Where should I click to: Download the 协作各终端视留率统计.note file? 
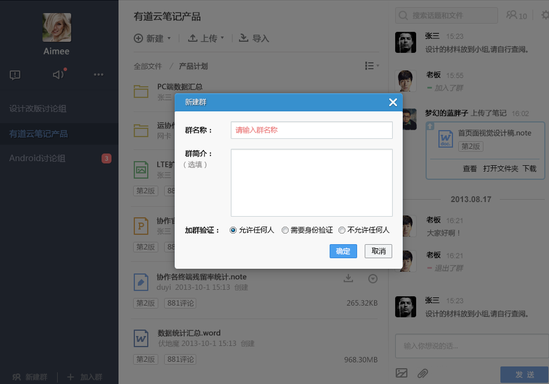tap(348, 278)
